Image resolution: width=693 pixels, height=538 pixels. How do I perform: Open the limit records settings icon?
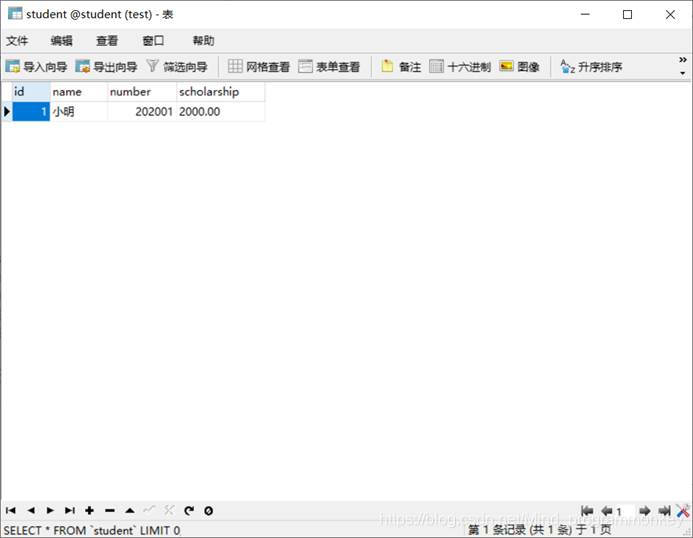[683, 511]
